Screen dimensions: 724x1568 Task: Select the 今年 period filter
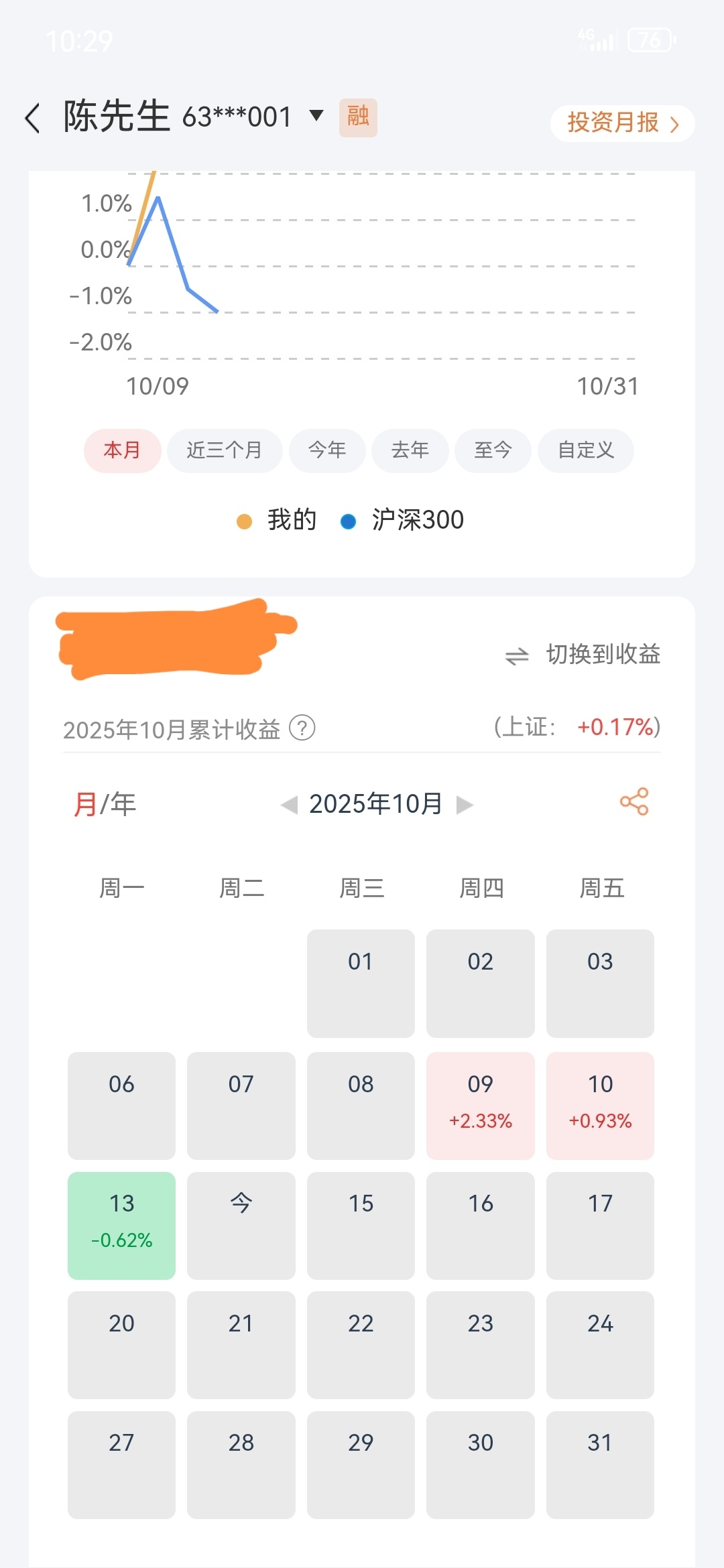click(327, 450)
